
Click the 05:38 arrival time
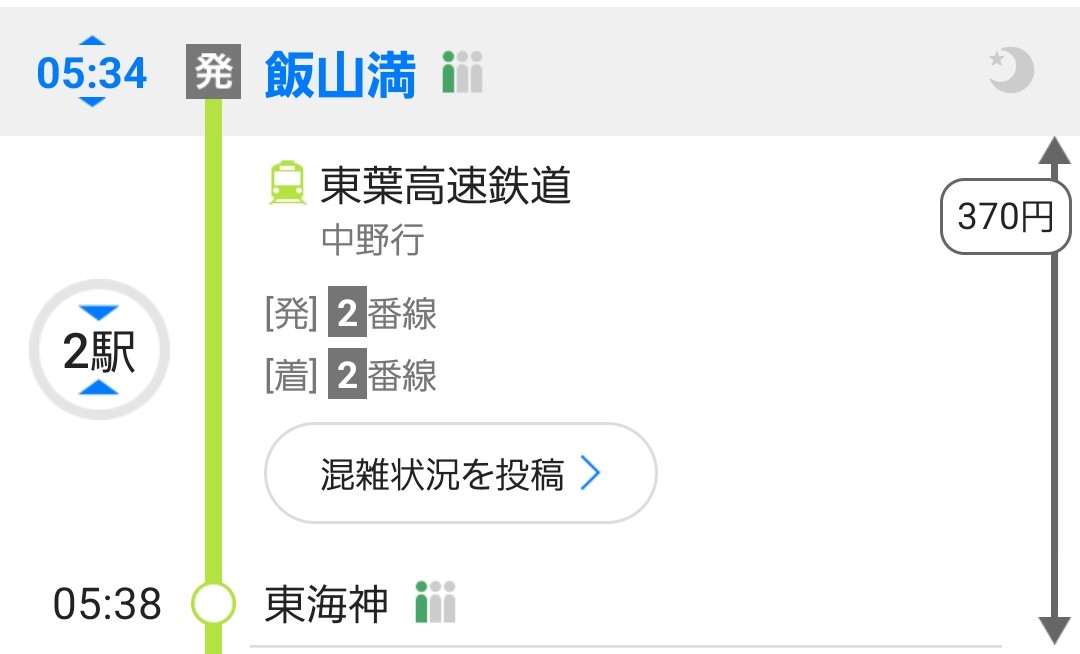click(x=107, y=604)
